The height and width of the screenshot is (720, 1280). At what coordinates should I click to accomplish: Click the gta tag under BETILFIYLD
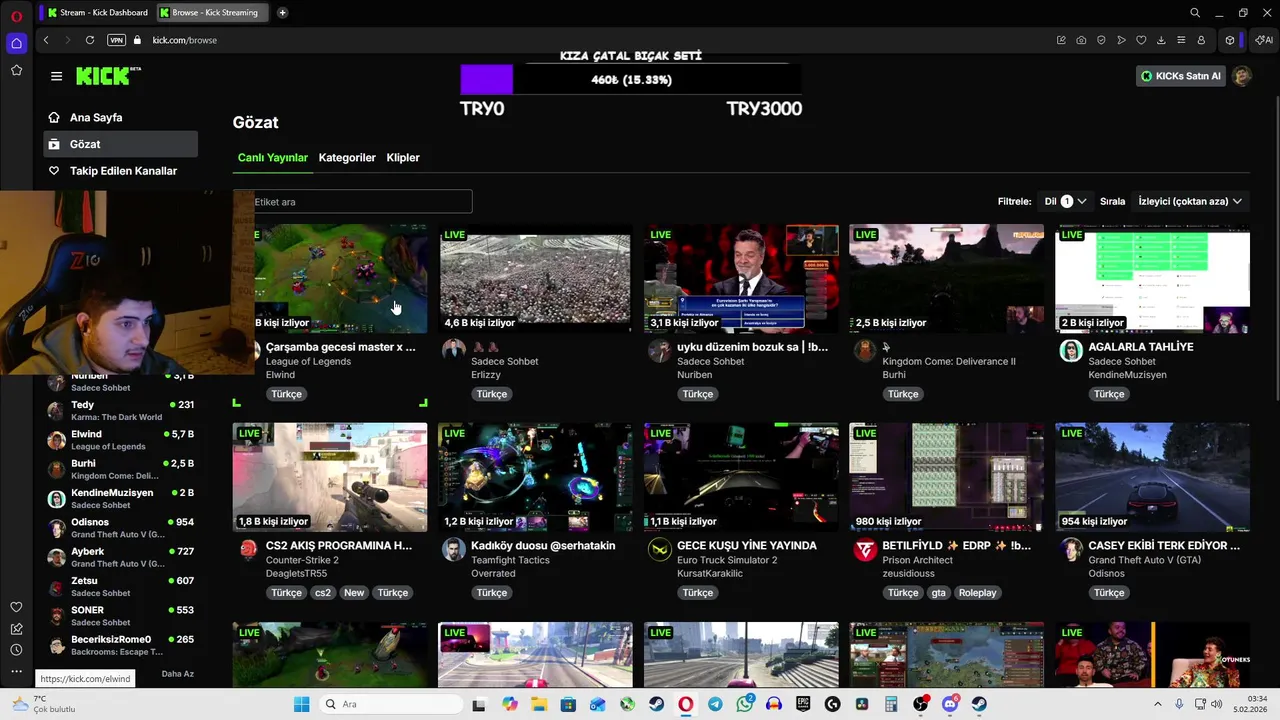(x=938, y=593)
